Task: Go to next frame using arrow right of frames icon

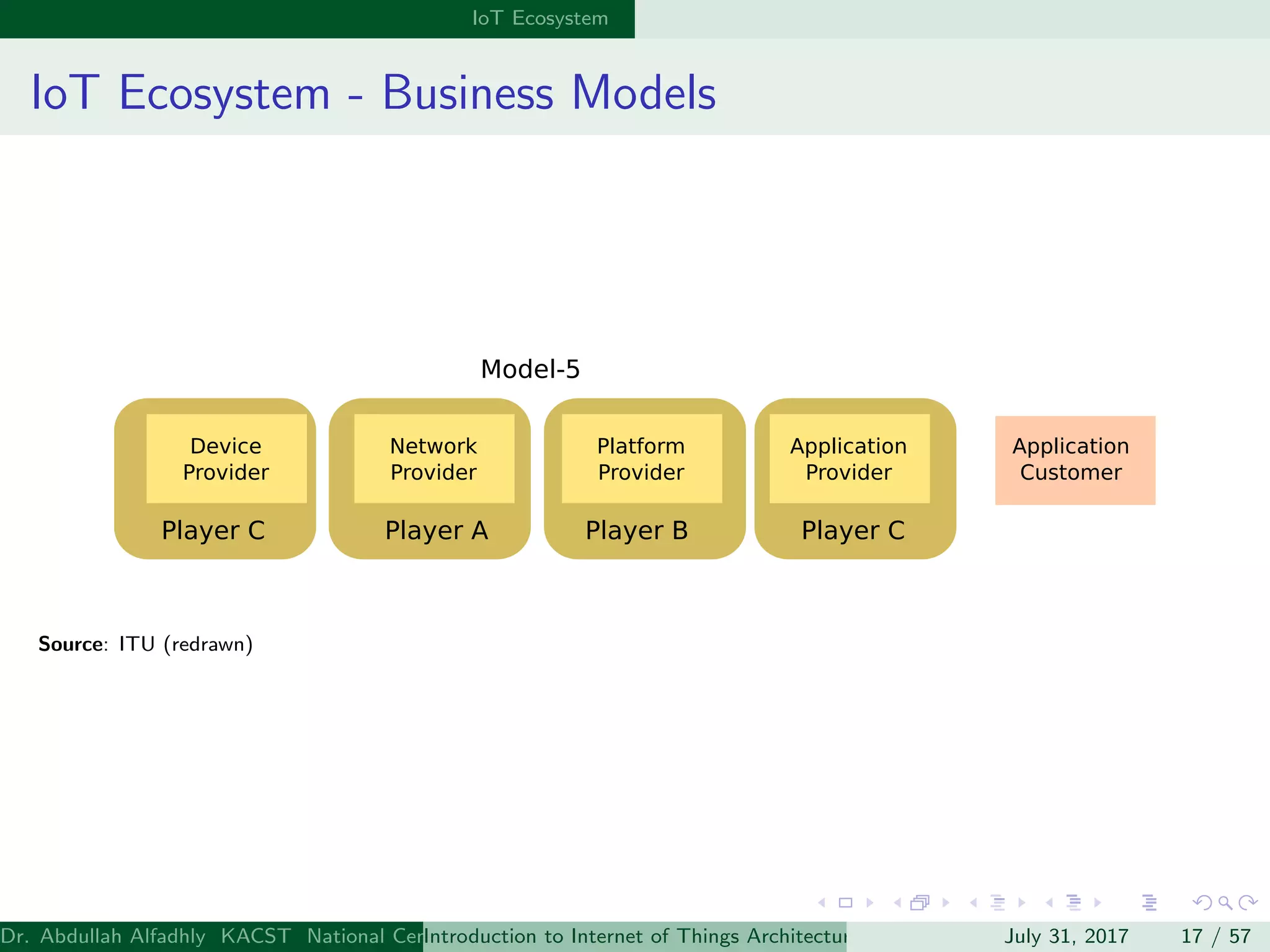Action: 946,903
